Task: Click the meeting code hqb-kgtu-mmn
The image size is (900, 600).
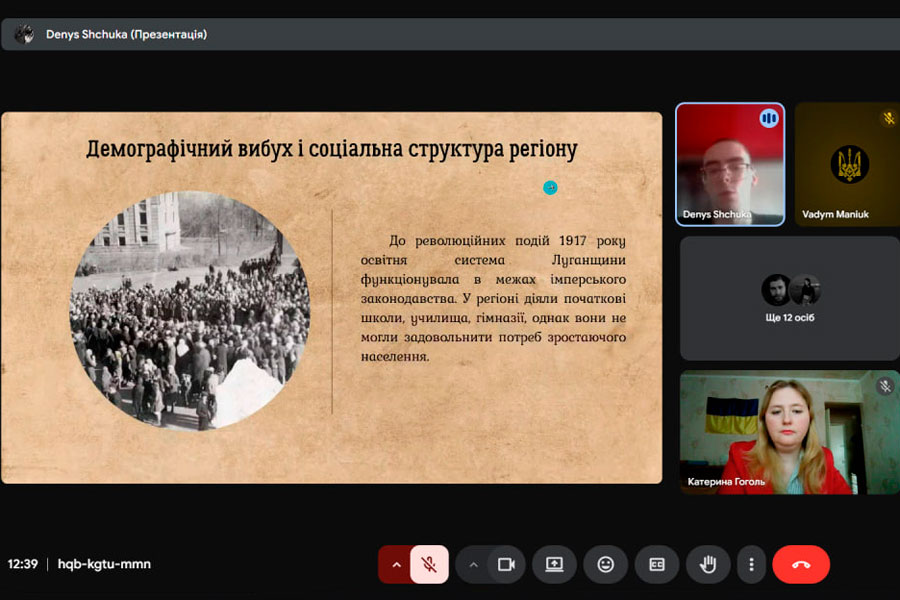Action: pyautogui.click(x=104, y=564)
